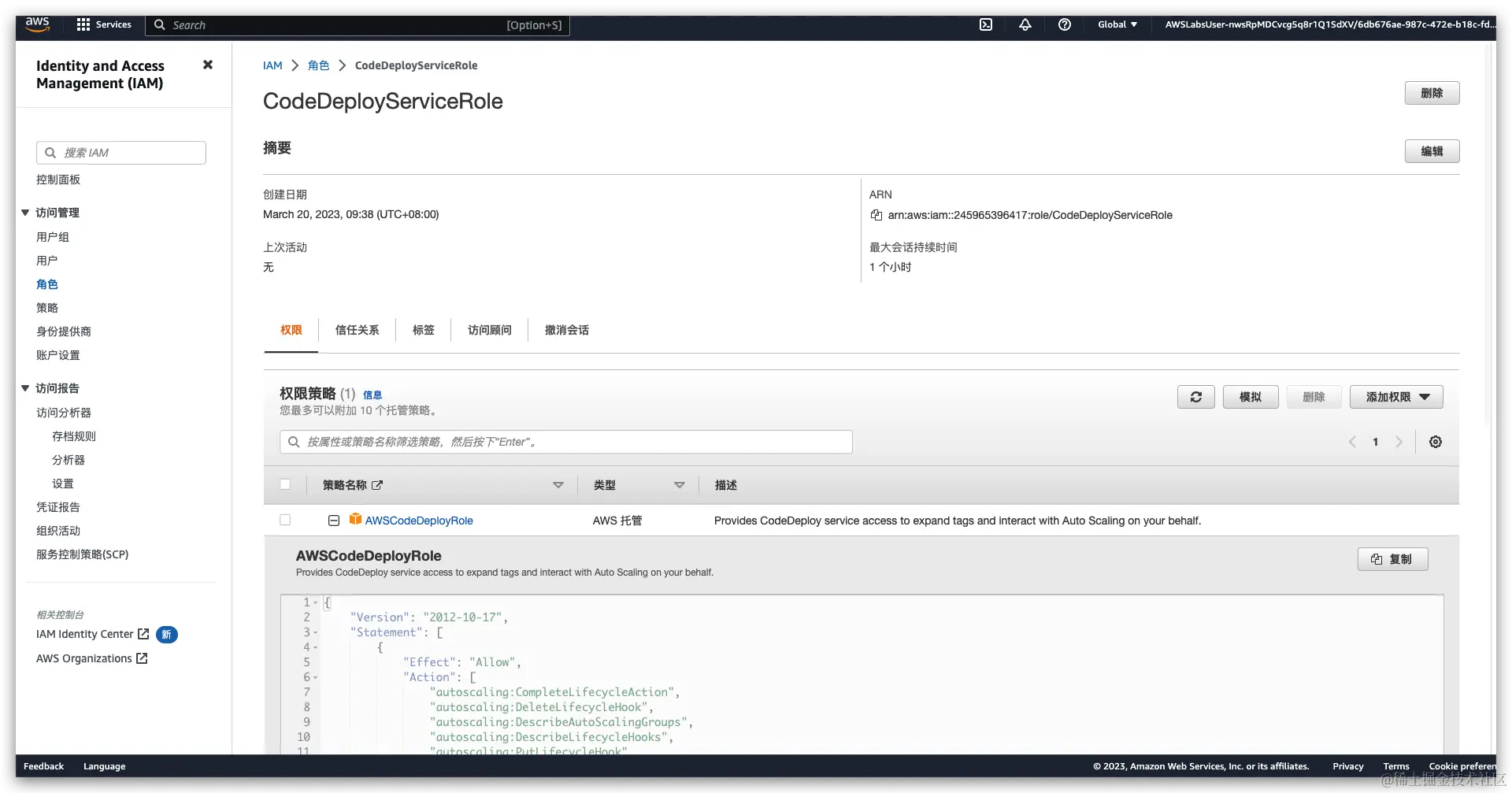Screen dimensions: 1512x793
Task: Open the Terms footer link
Action: 1396,766
